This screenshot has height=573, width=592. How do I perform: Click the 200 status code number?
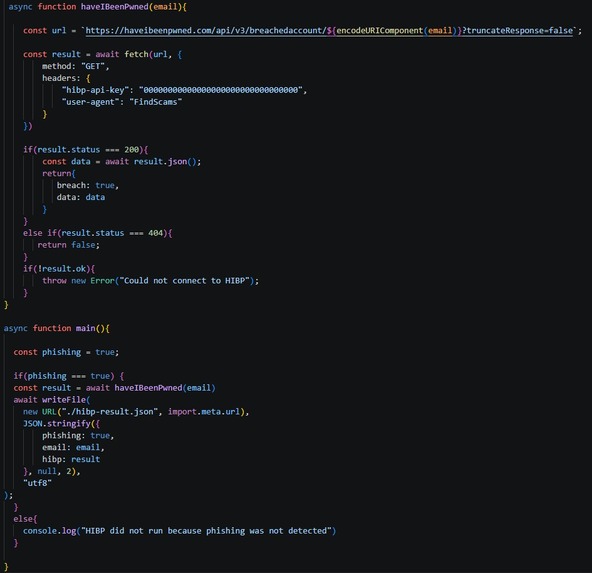(x=131, y=150)
